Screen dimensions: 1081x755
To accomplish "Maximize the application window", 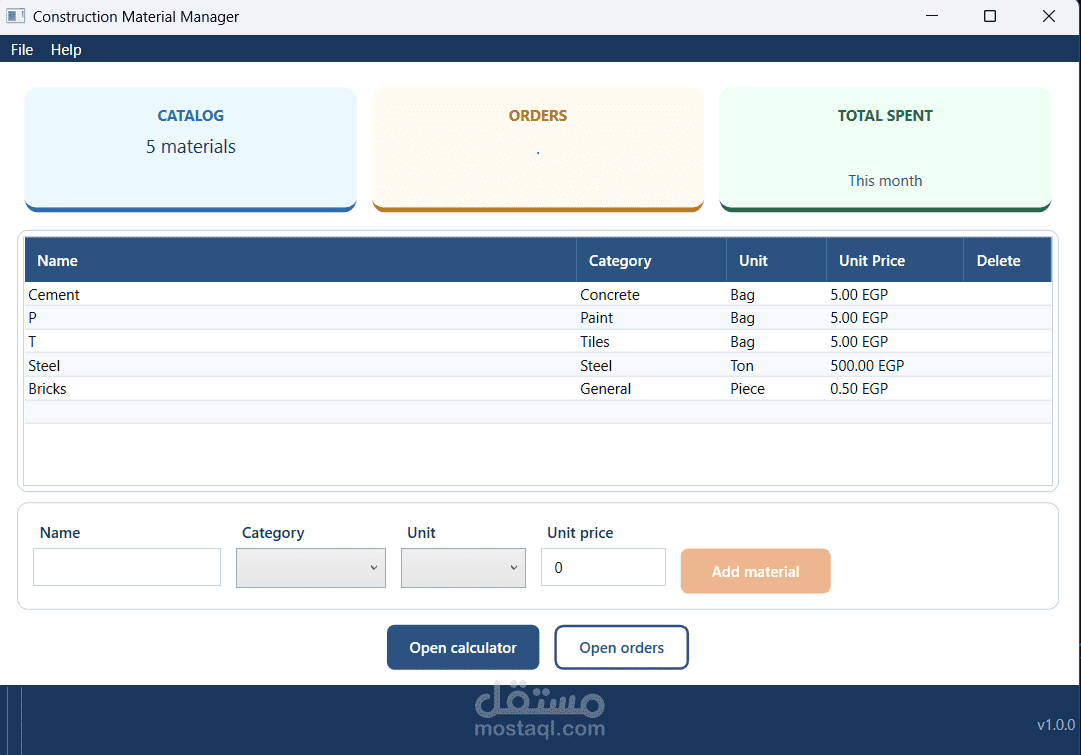I will pos(990,16).
